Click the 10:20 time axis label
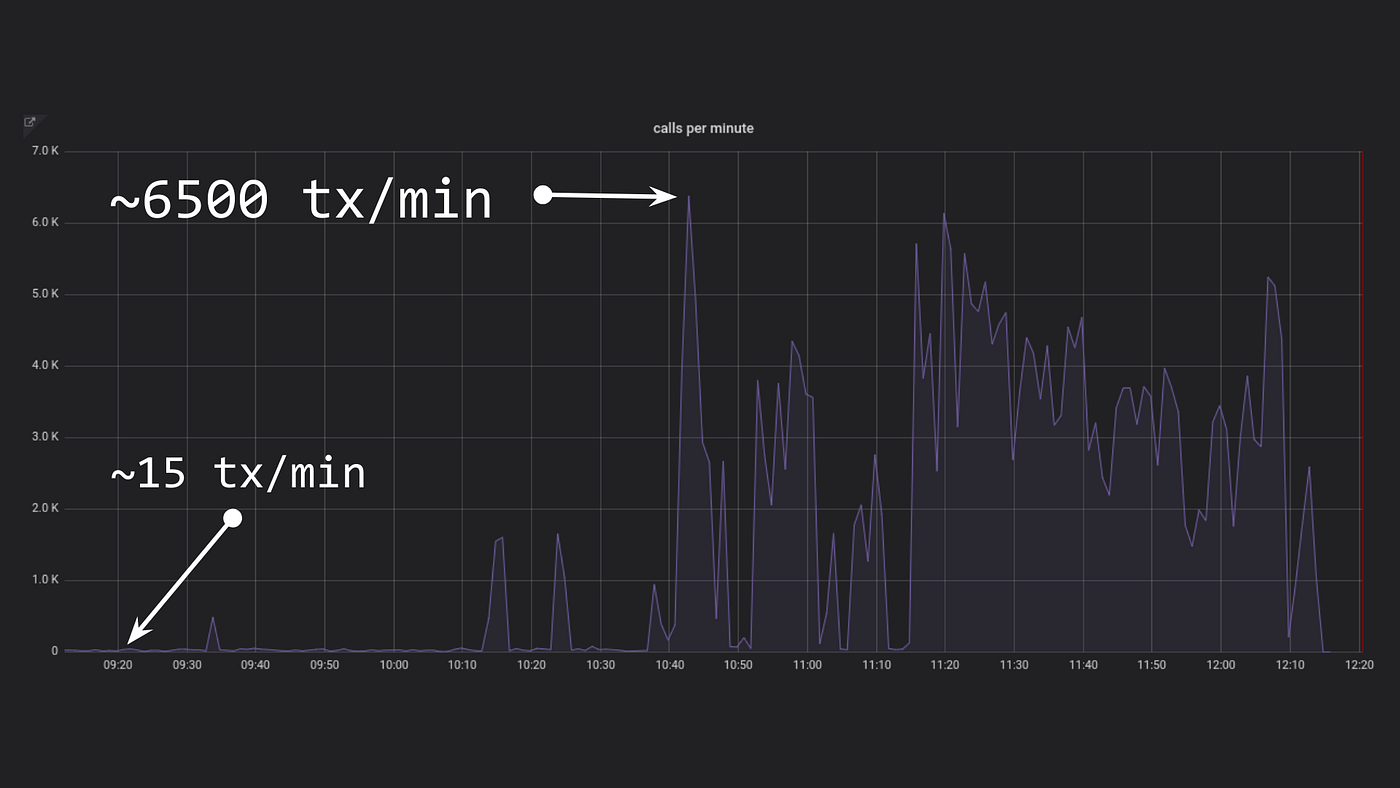 tap(532, 665)
